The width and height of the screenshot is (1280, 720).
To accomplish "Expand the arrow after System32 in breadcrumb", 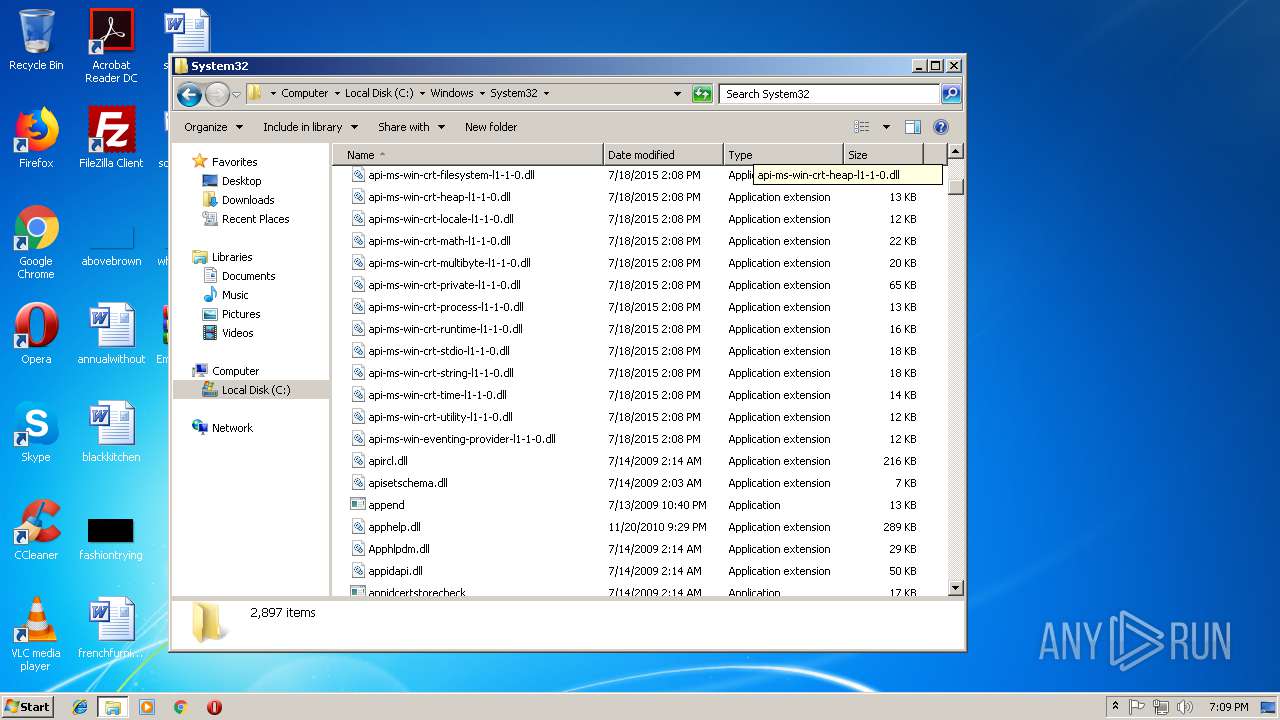I will click(546, 93).
